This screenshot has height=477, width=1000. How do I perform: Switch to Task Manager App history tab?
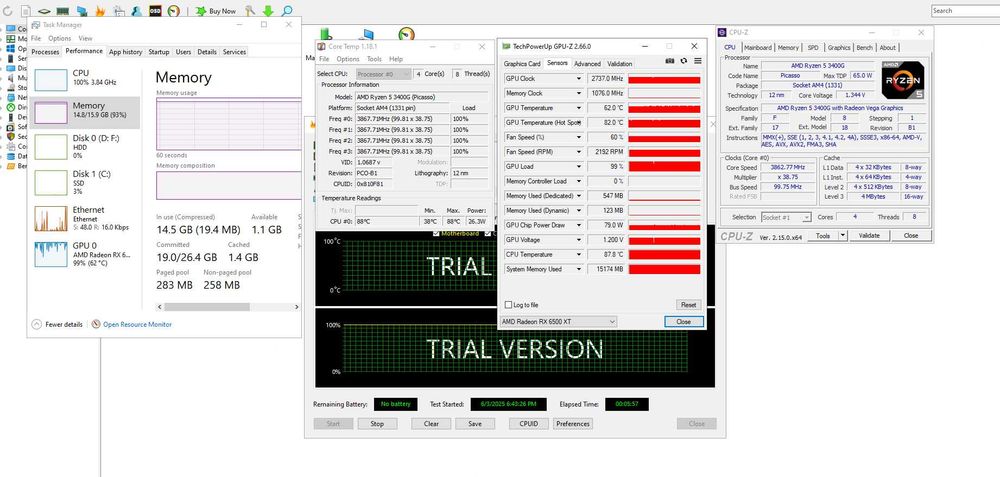125,52
